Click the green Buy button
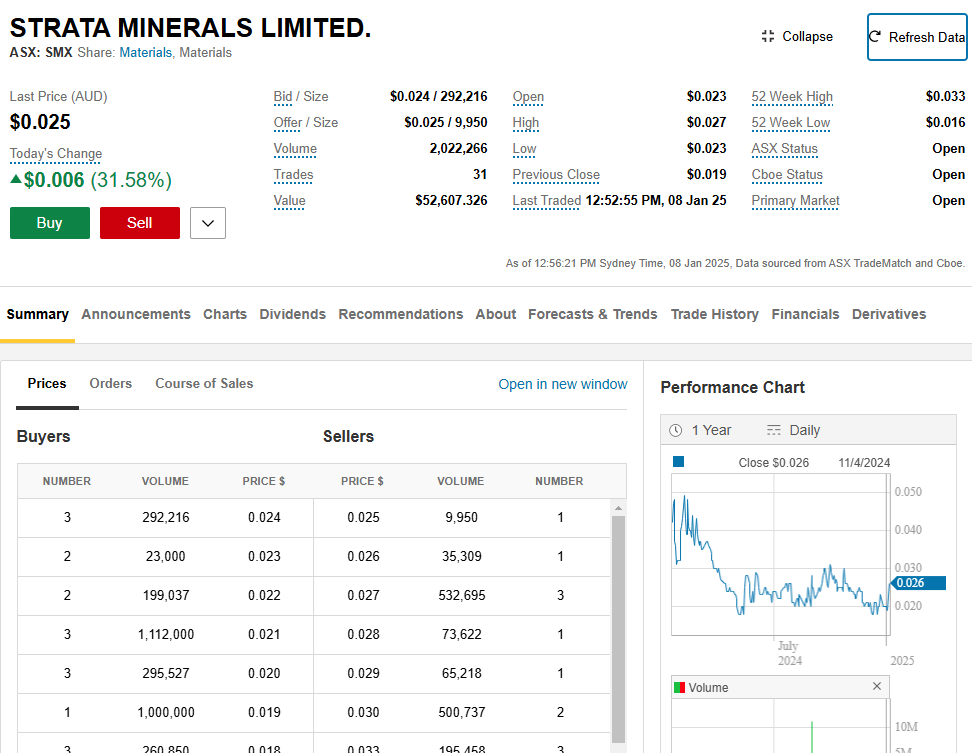The width and height of the screenshot is (972, 753). tap(50, 223)
